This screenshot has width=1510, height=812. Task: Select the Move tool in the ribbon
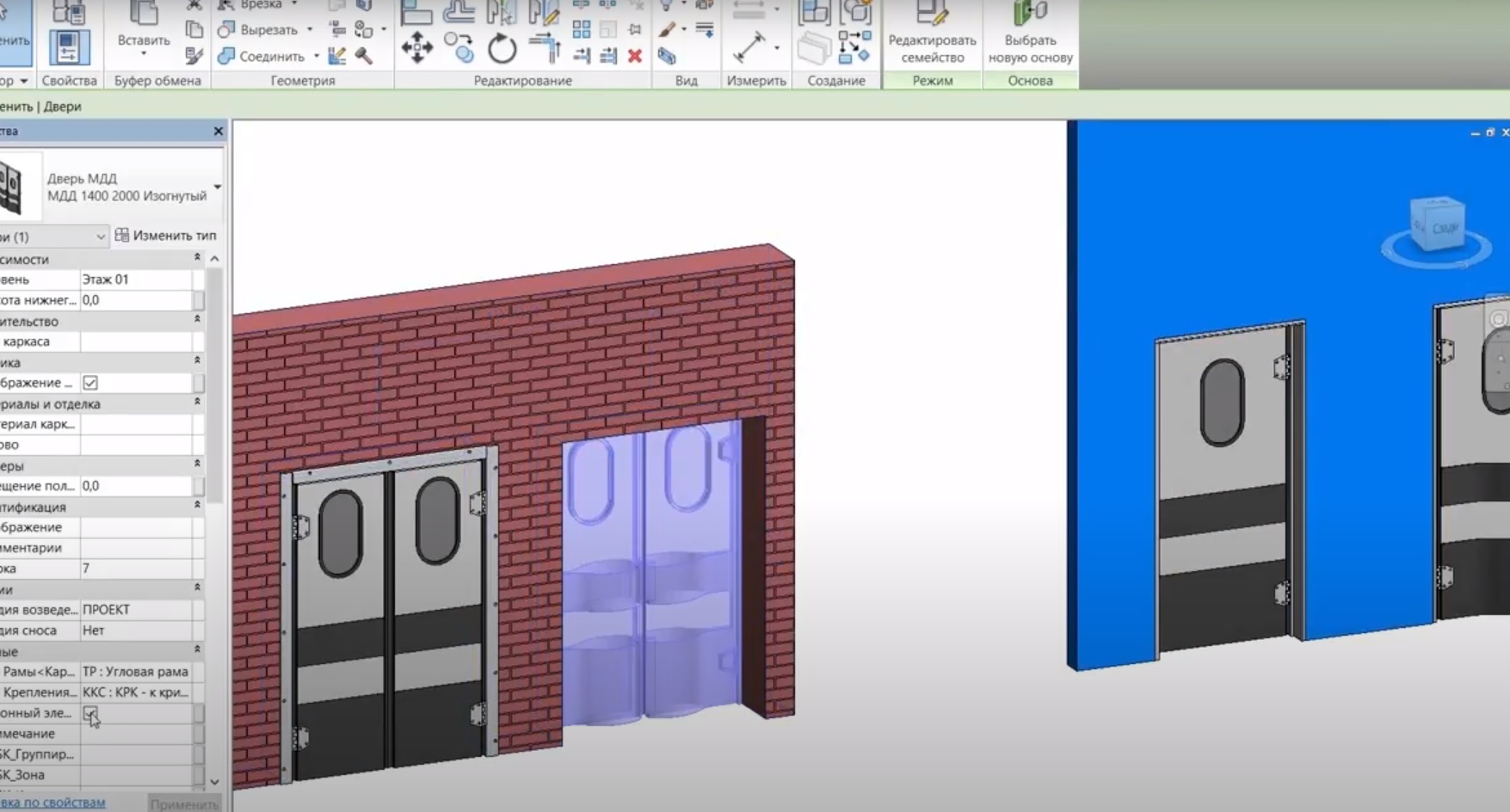point(417,47)
